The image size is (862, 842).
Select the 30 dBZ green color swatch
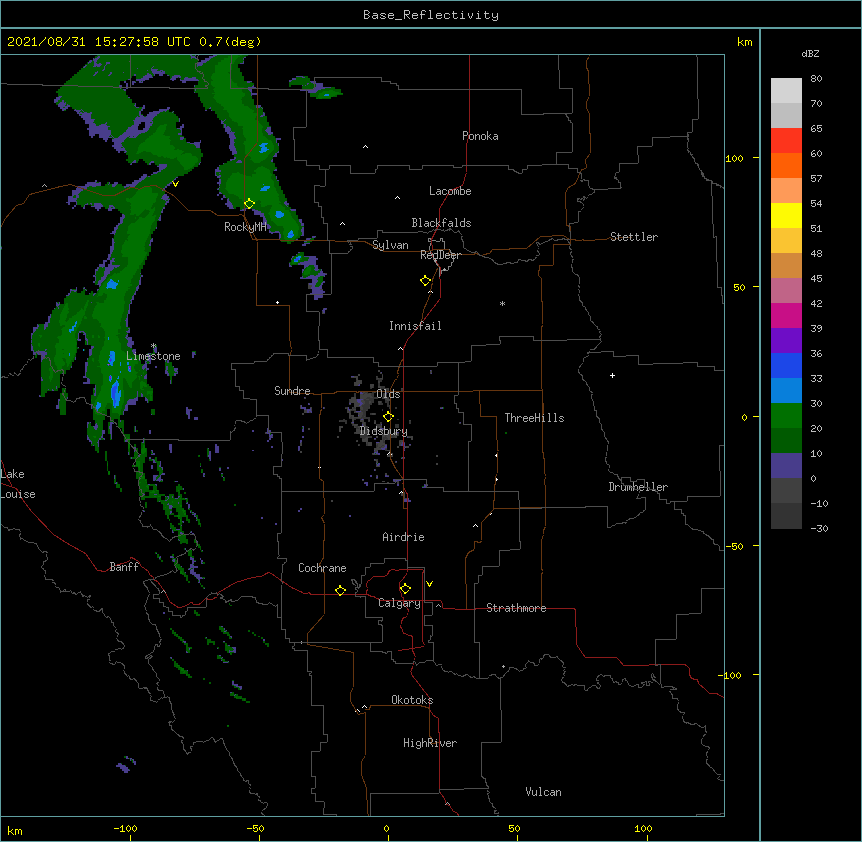click(x=786, y=416)
